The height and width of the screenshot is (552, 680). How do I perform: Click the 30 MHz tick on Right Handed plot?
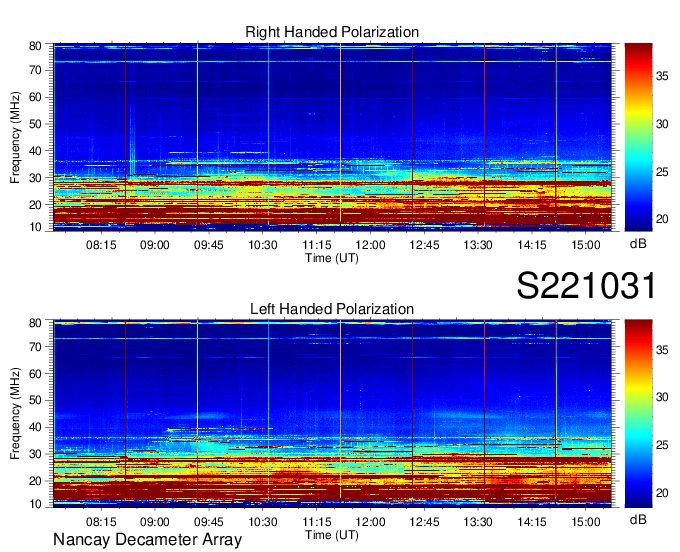click(35, 178)
